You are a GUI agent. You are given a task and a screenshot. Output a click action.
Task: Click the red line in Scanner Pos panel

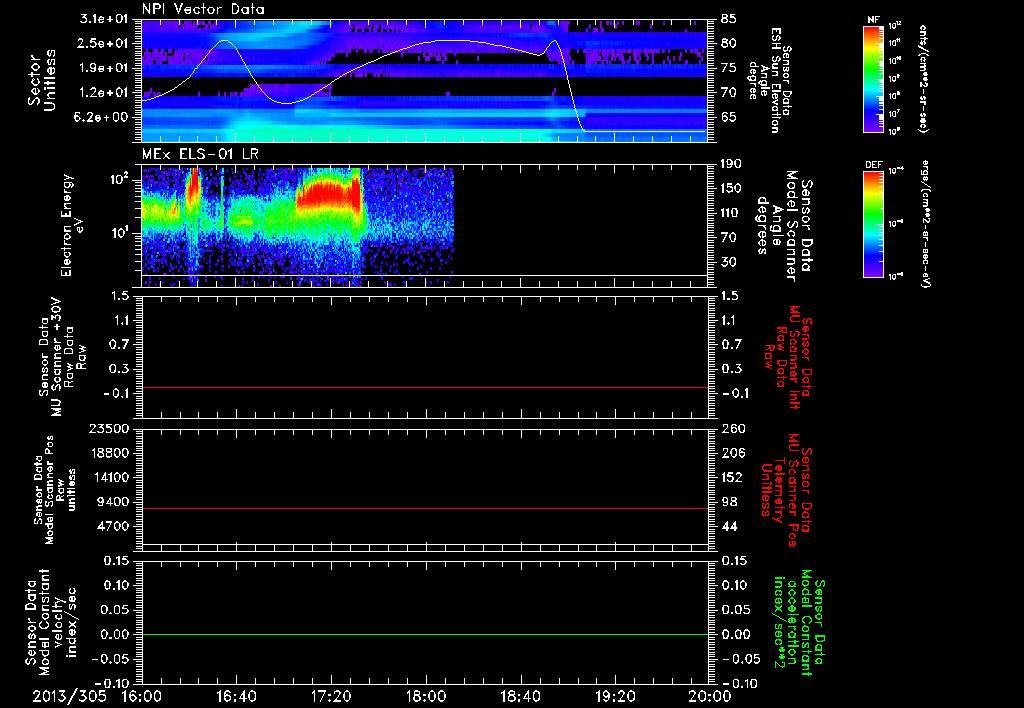point(425,508)
